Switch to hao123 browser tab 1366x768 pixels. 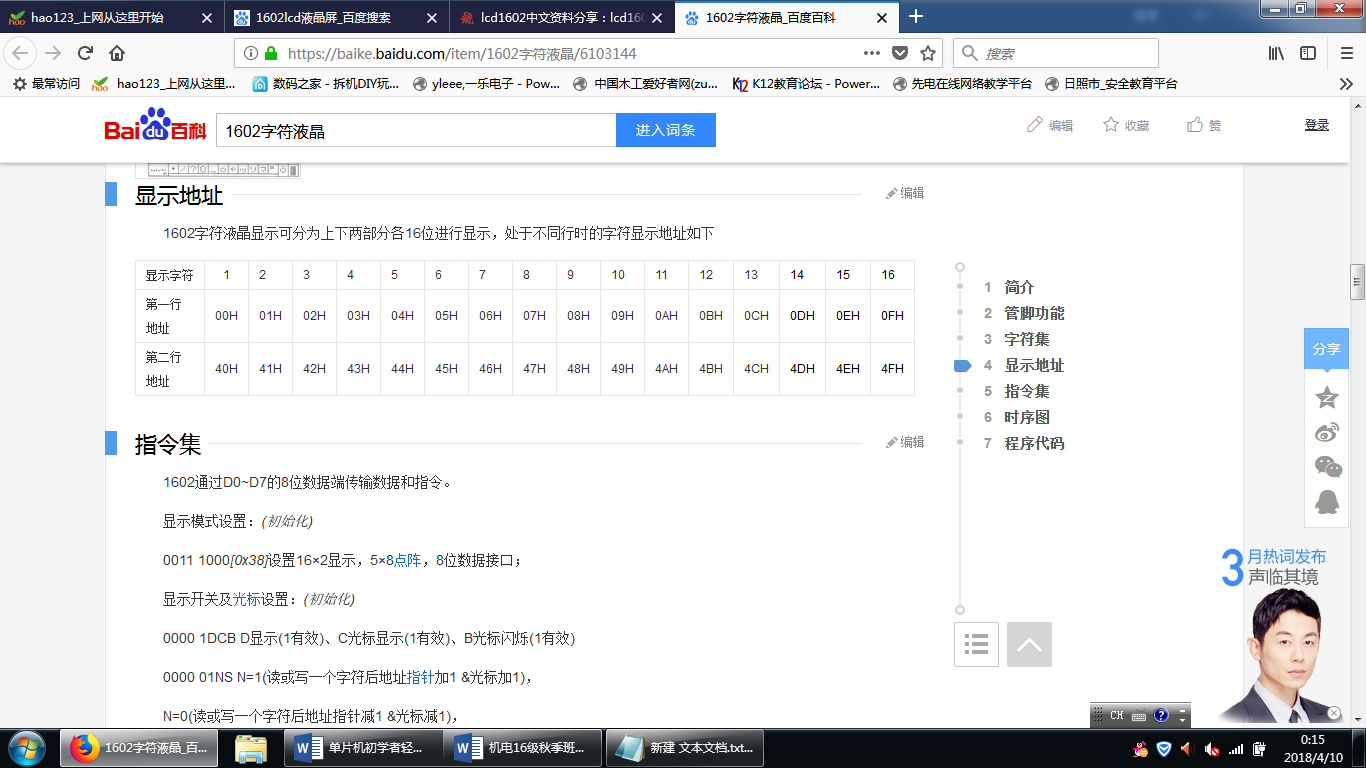click(x=110, y=17)
